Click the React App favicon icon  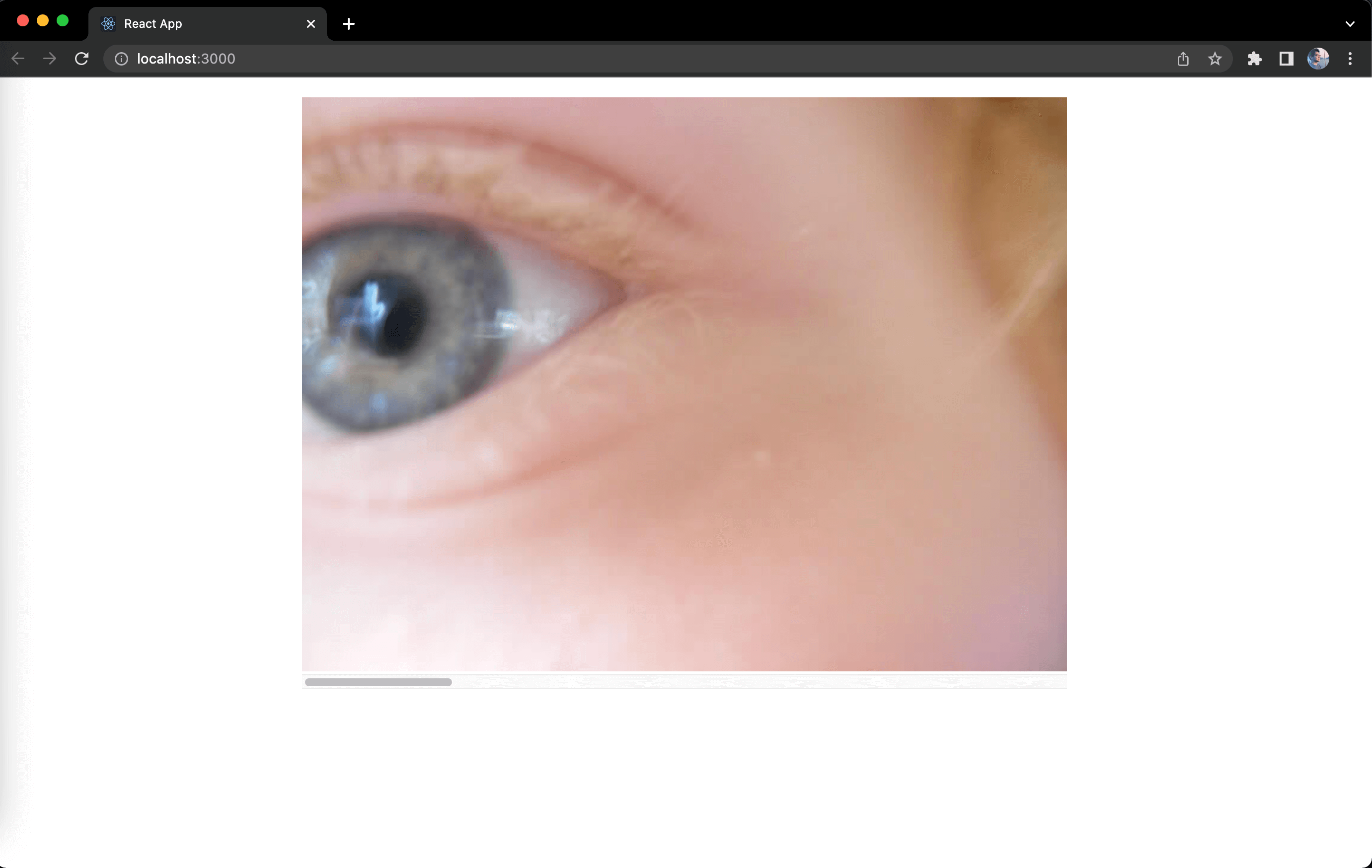(x=107, y=23)
